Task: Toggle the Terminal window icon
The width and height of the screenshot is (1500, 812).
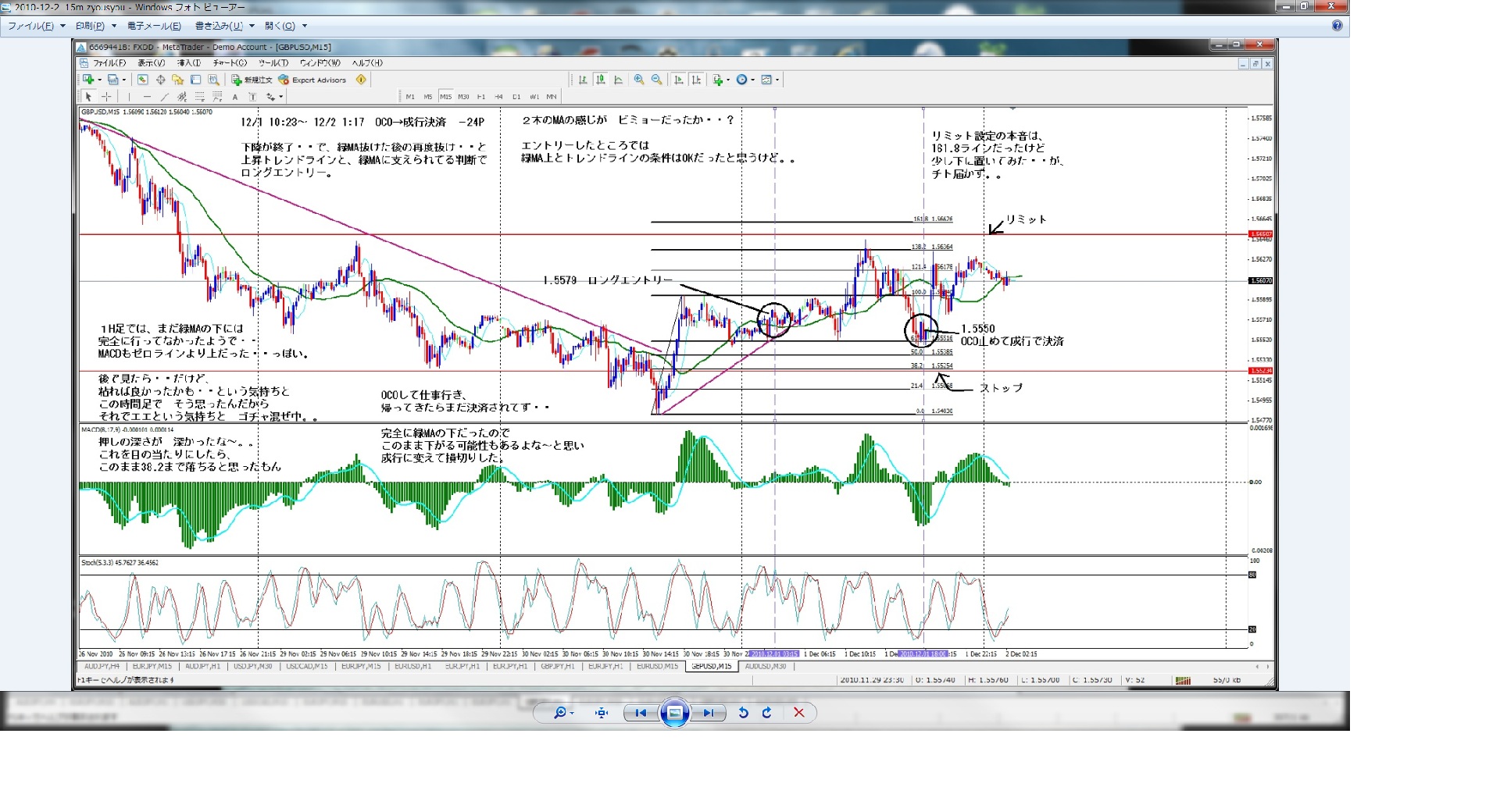Action: coord(195,80)
